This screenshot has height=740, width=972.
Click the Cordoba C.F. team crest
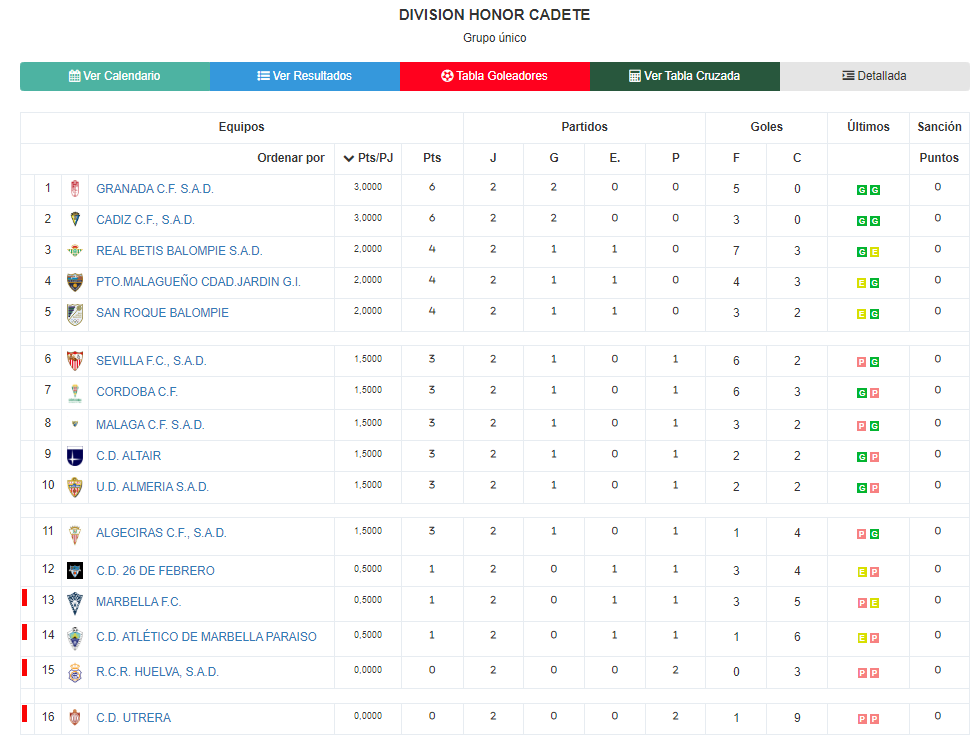75,393
